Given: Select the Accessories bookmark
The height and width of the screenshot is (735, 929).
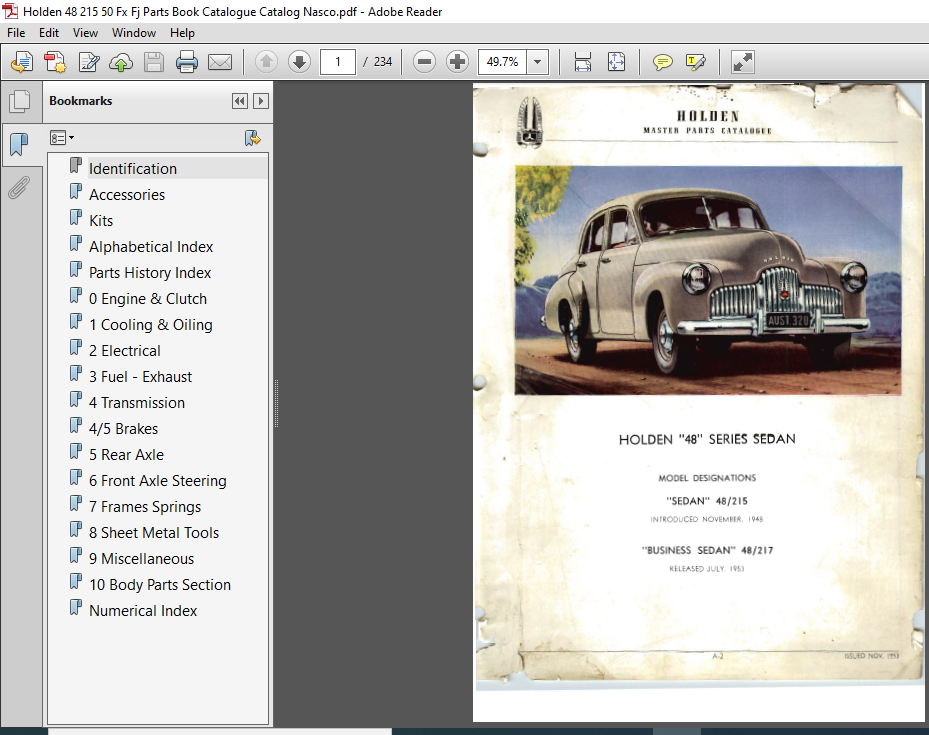Looking at the screenshot, I should tap(127, 195).
